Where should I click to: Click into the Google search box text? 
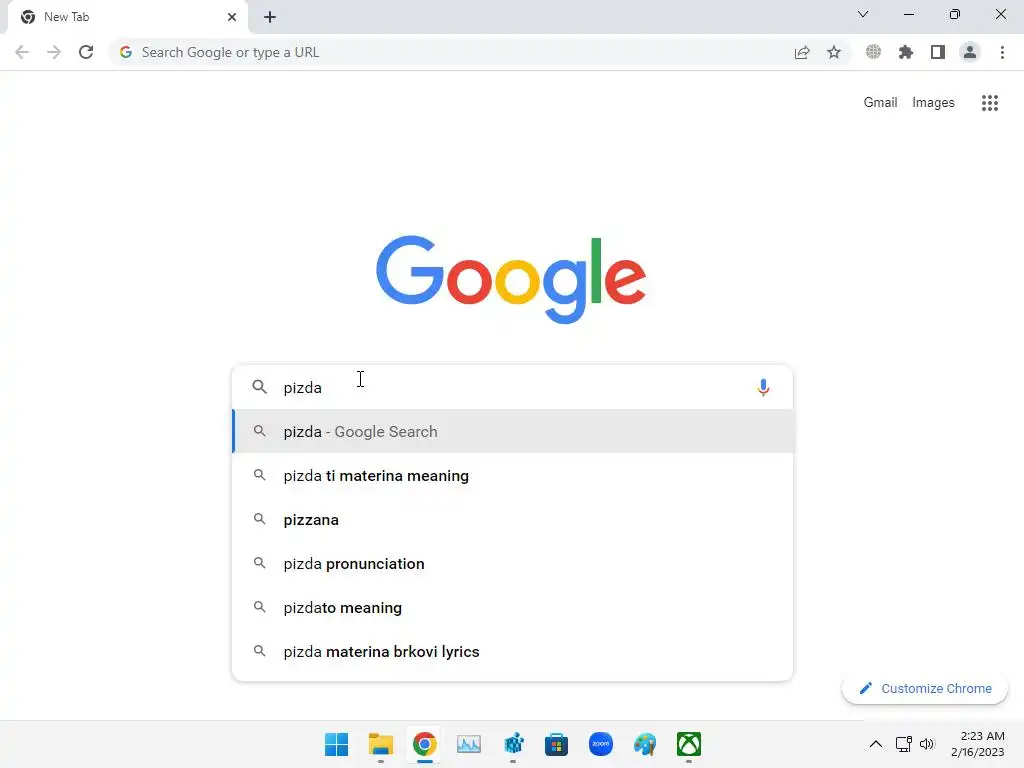click(x=513, y=387)
